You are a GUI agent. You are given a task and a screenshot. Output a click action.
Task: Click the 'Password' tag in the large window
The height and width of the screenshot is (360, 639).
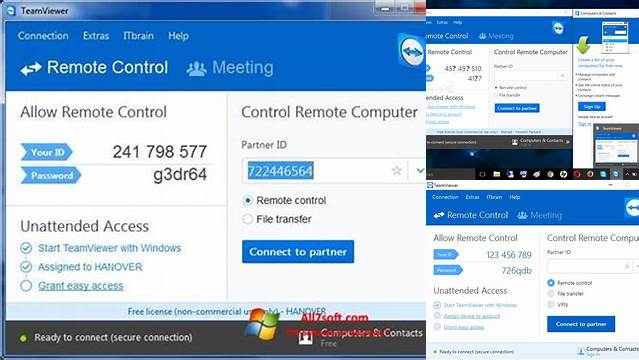tap(51, 175)
